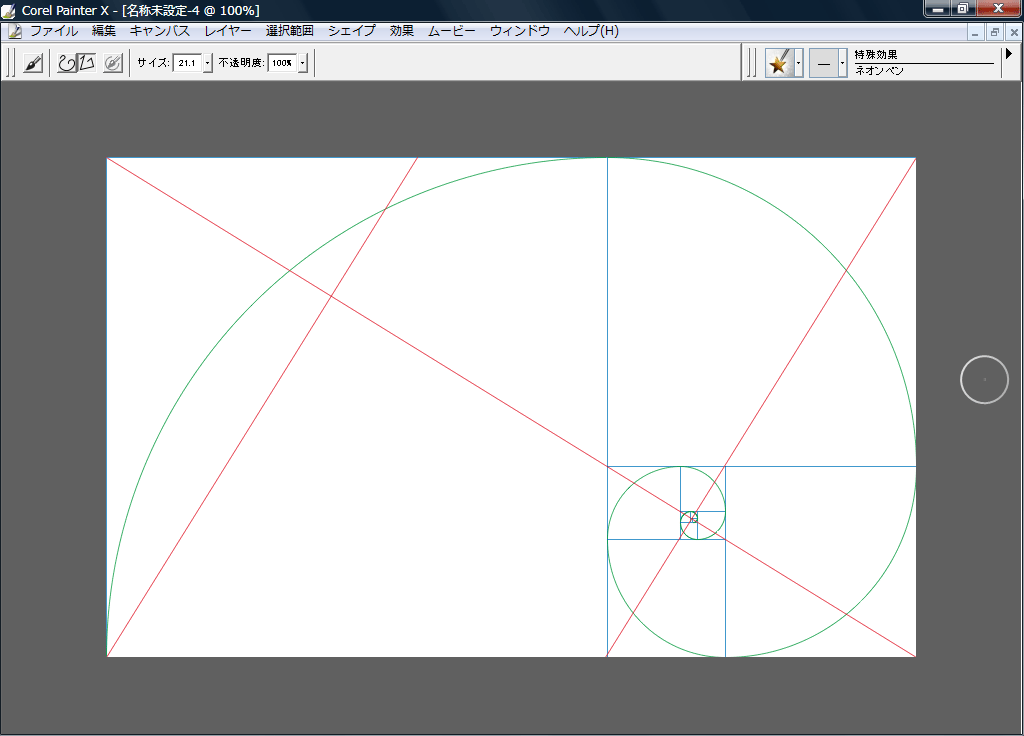
Task: Click the ネオンペン variant name
Action: click(879, 71)
